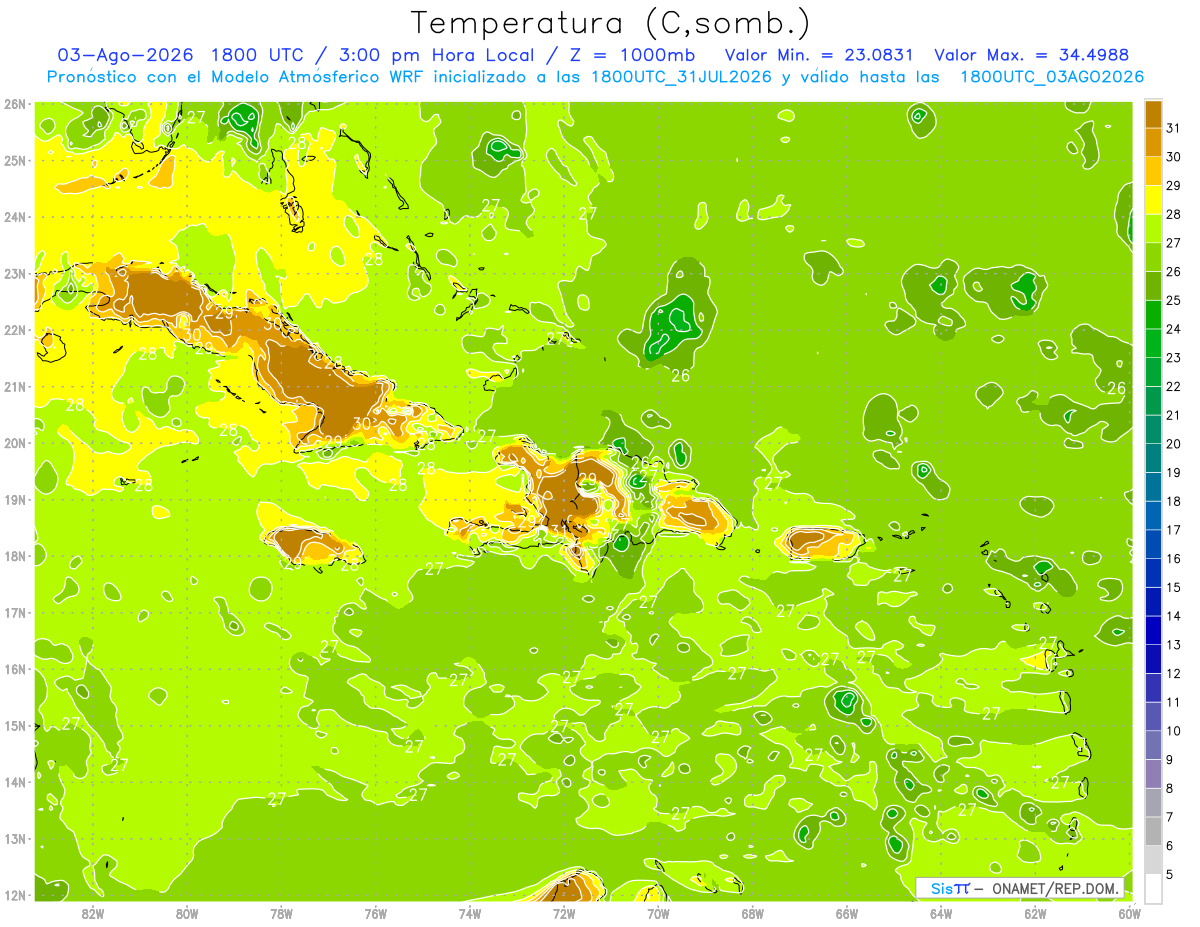This screenshot has width=1200, height=927.
Task: Click the "23N" latitude axis label
Action: pyautogui.click(x=15, y=273)
